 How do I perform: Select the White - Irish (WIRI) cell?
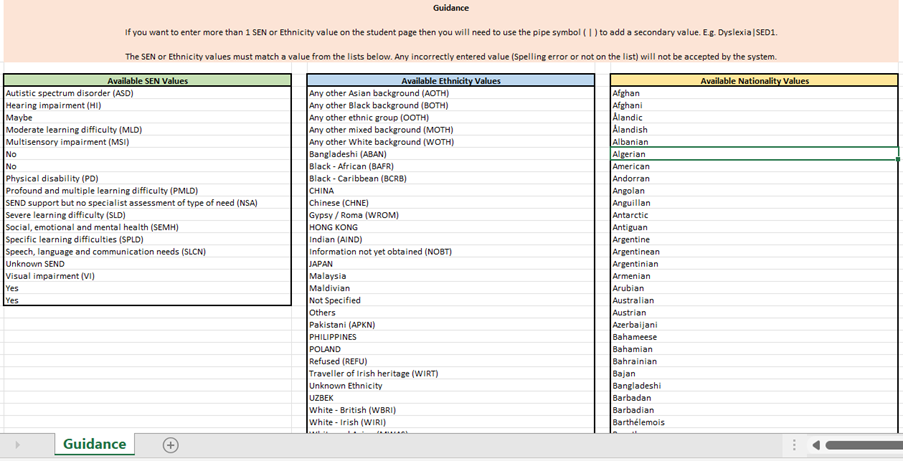coord(451,422)
